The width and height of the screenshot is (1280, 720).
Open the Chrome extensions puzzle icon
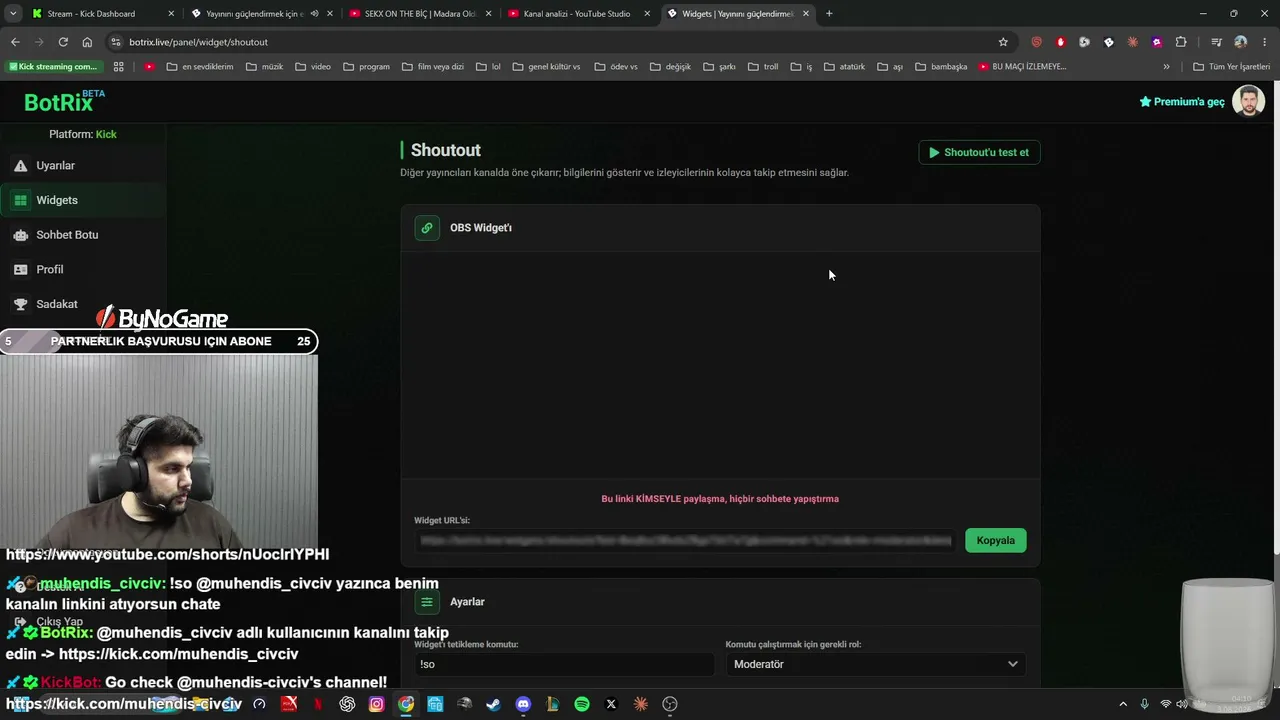pyautogui.click(x=1181, y=42)
